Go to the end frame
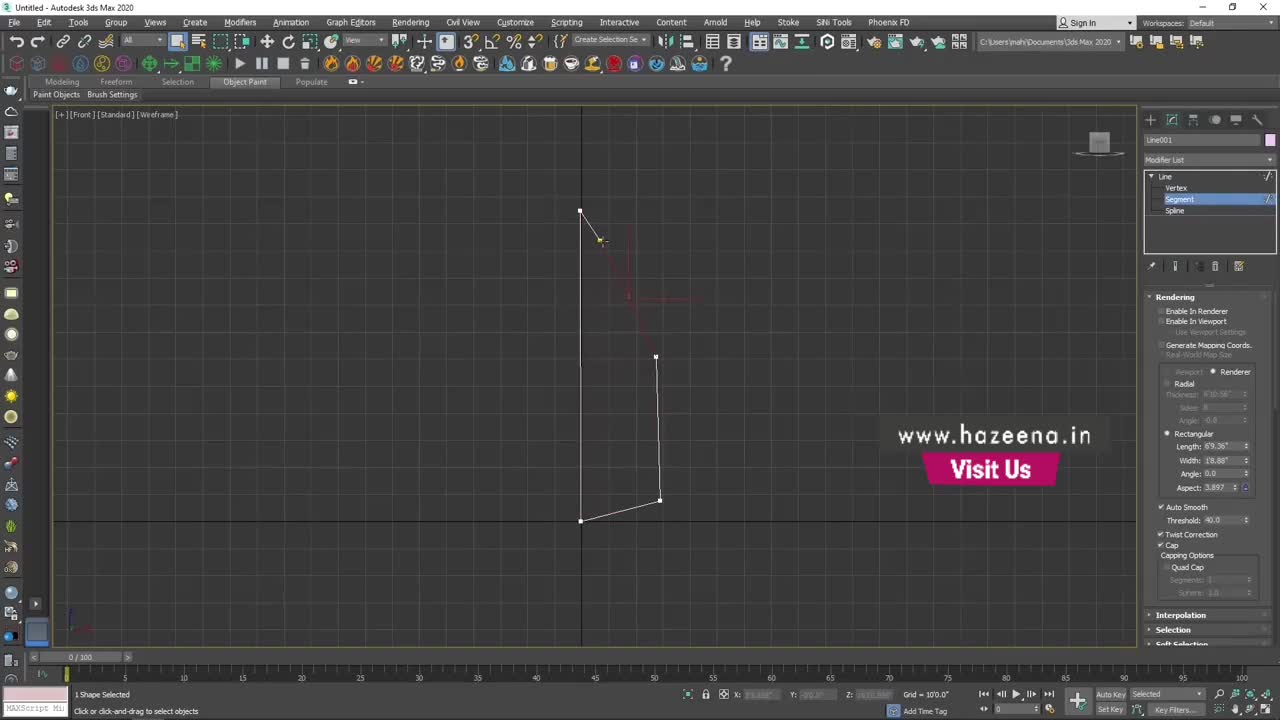 [1049, 694]
